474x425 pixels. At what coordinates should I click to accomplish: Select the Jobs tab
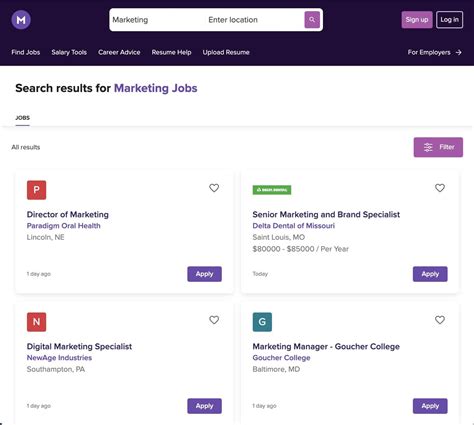(23, 118)
